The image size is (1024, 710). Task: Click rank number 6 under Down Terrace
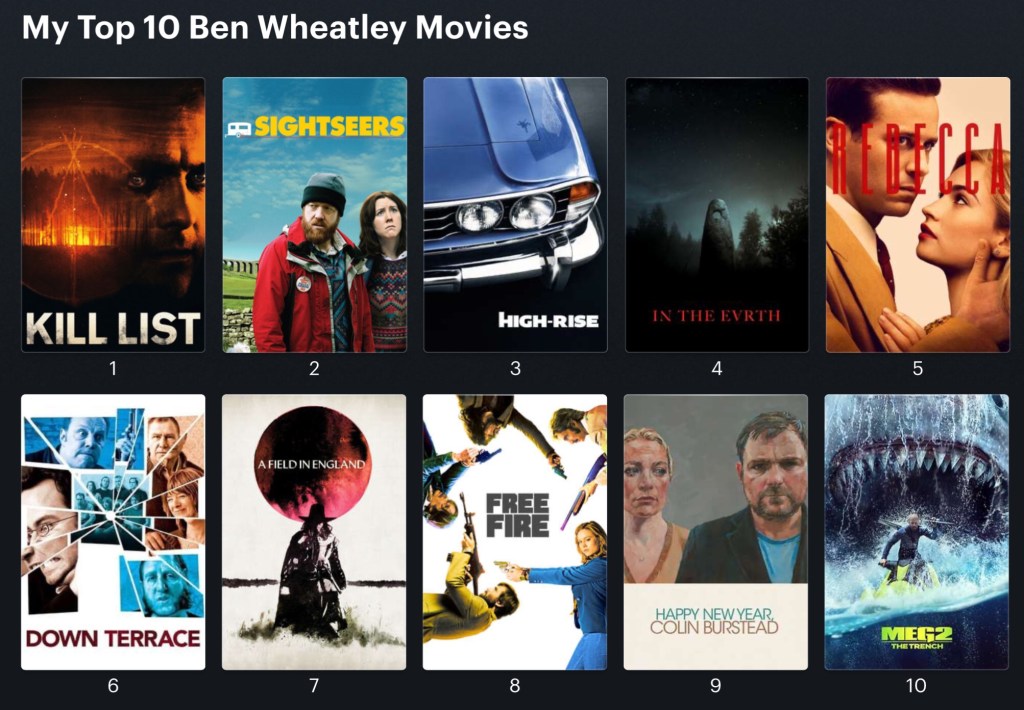[113, 685]
